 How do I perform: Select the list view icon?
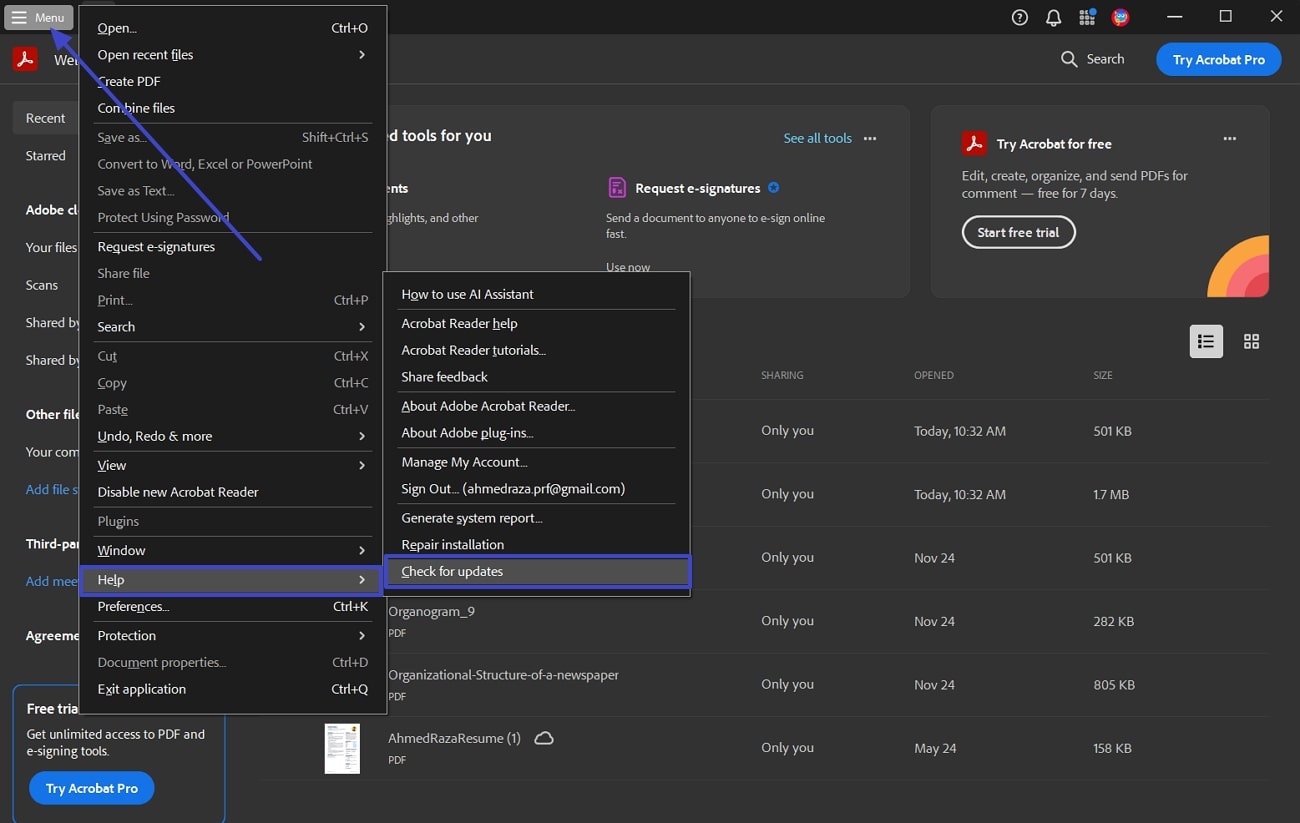point(1205,341)
